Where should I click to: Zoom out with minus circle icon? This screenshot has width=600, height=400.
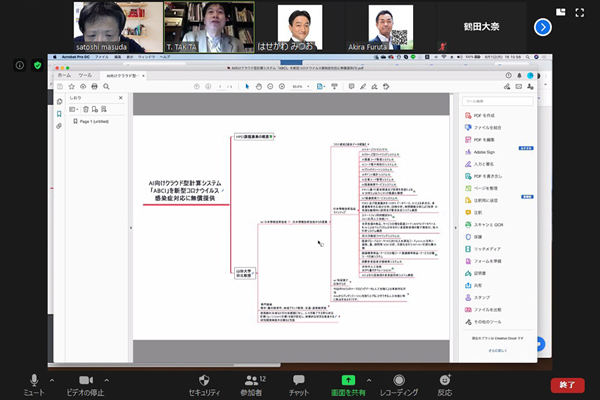click(270, 87)
